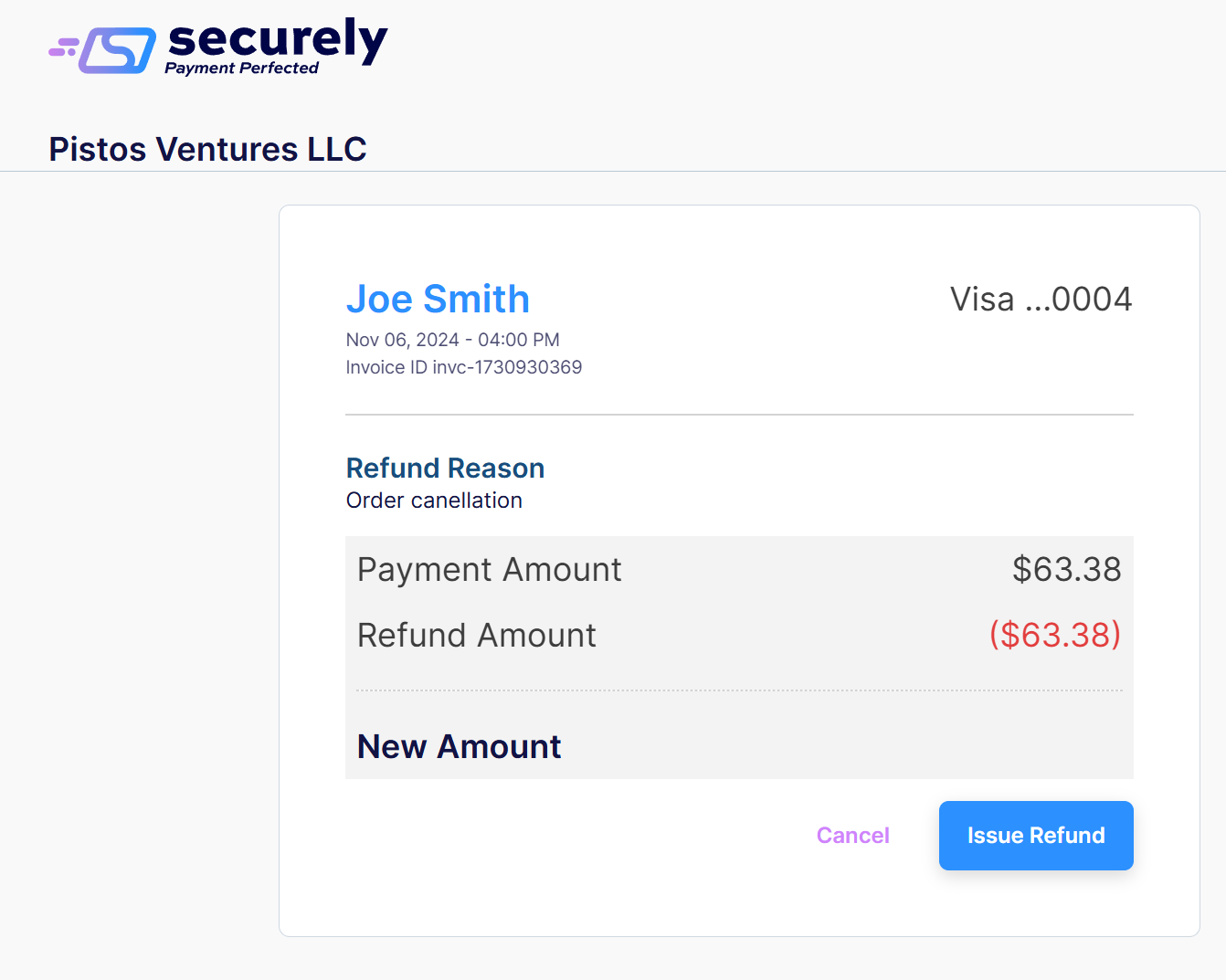Image resolution: width=1226 pixels, height=980 pixels.
Task: Click the Order canellation reason text
Action: point(434,501)
